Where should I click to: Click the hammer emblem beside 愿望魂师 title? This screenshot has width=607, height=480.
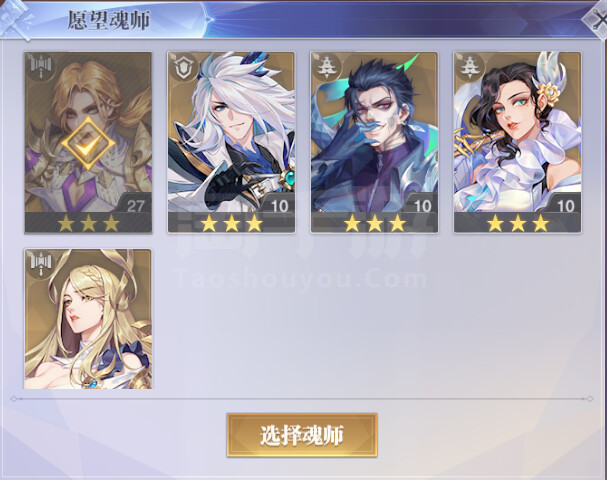coord(17,19)
